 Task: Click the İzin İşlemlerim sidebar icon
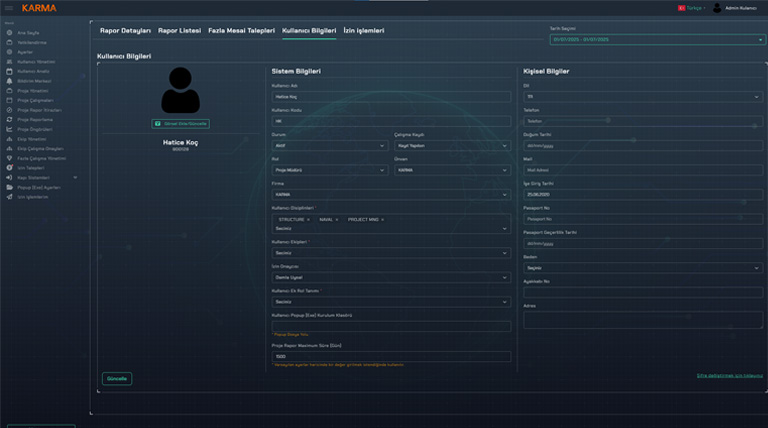tap(9, 197)
